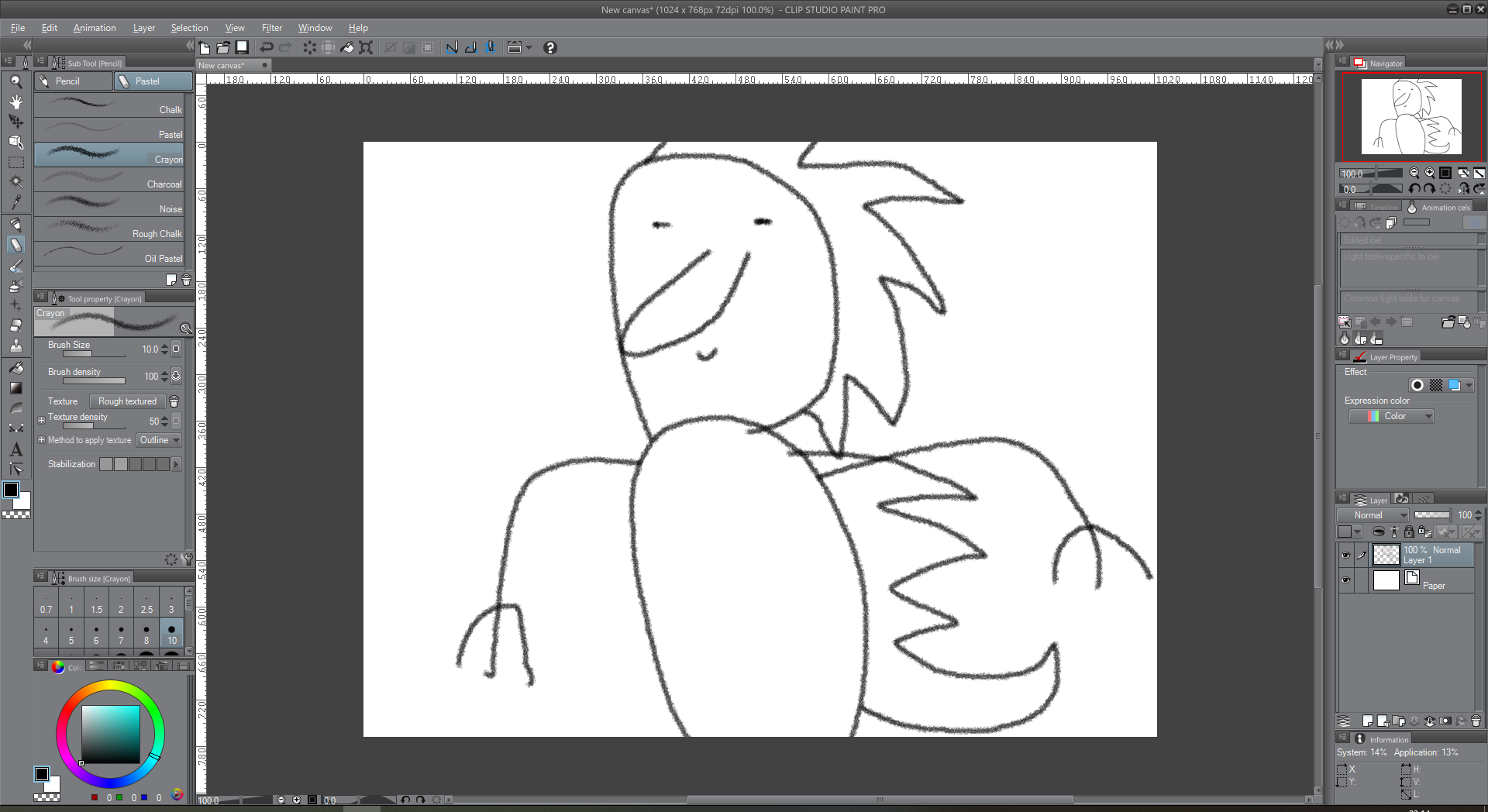Click the Navigator zoom out icon

pyautogui.click(x=1414, y=174)
